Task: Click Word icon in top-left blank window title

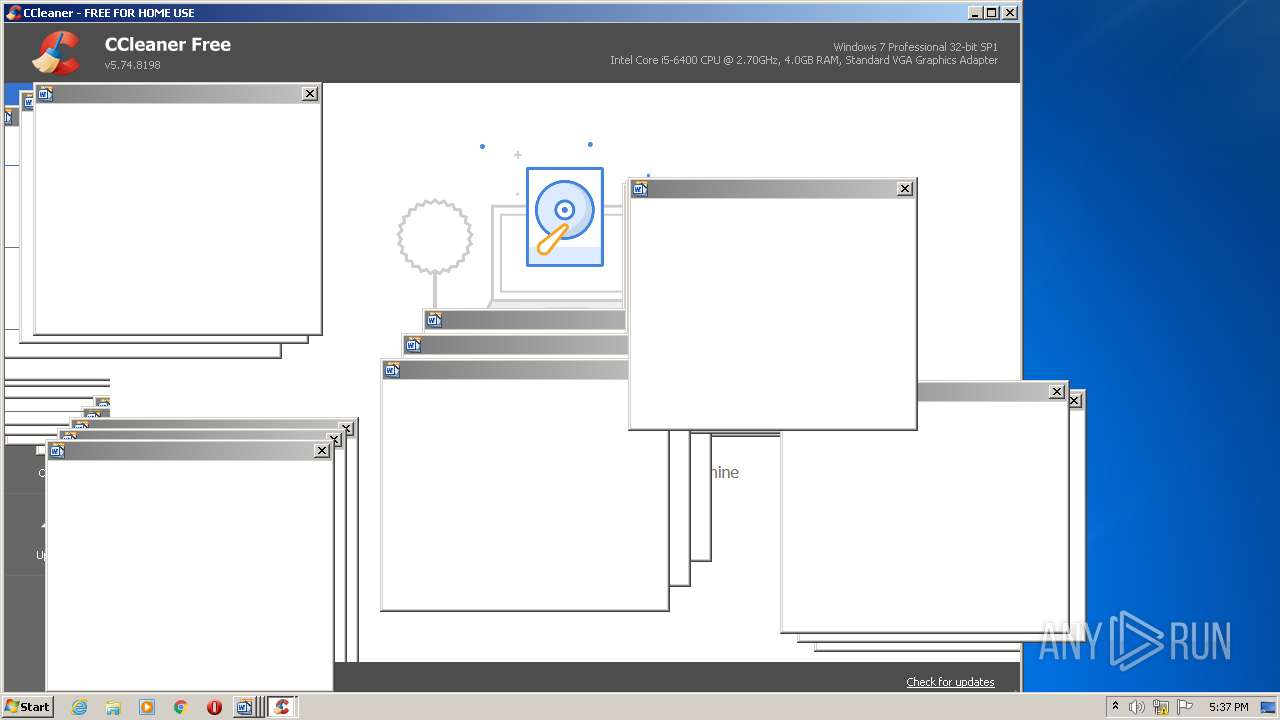Action: [44, 94]
